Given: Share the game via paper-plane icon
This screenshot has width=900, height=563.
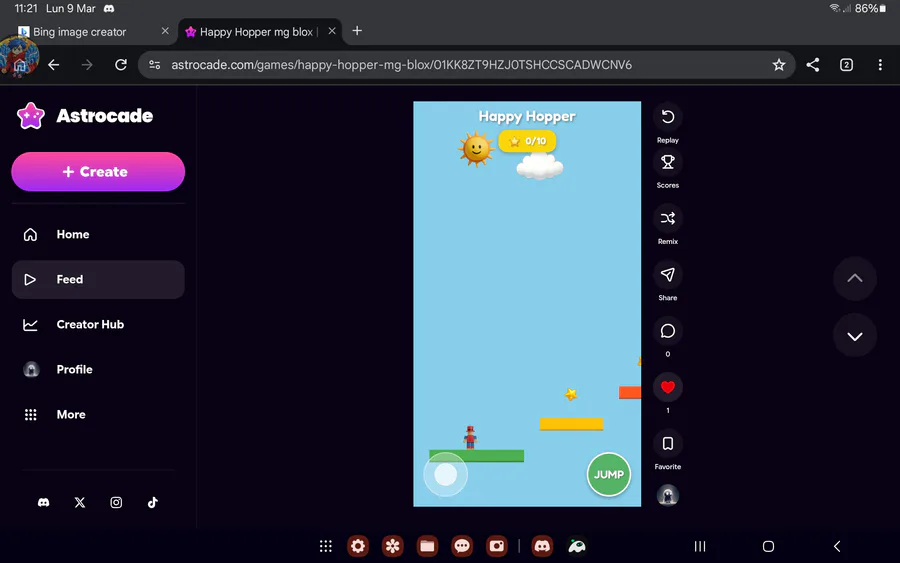Looking at the screenshot, I should [x=668, y=275].
